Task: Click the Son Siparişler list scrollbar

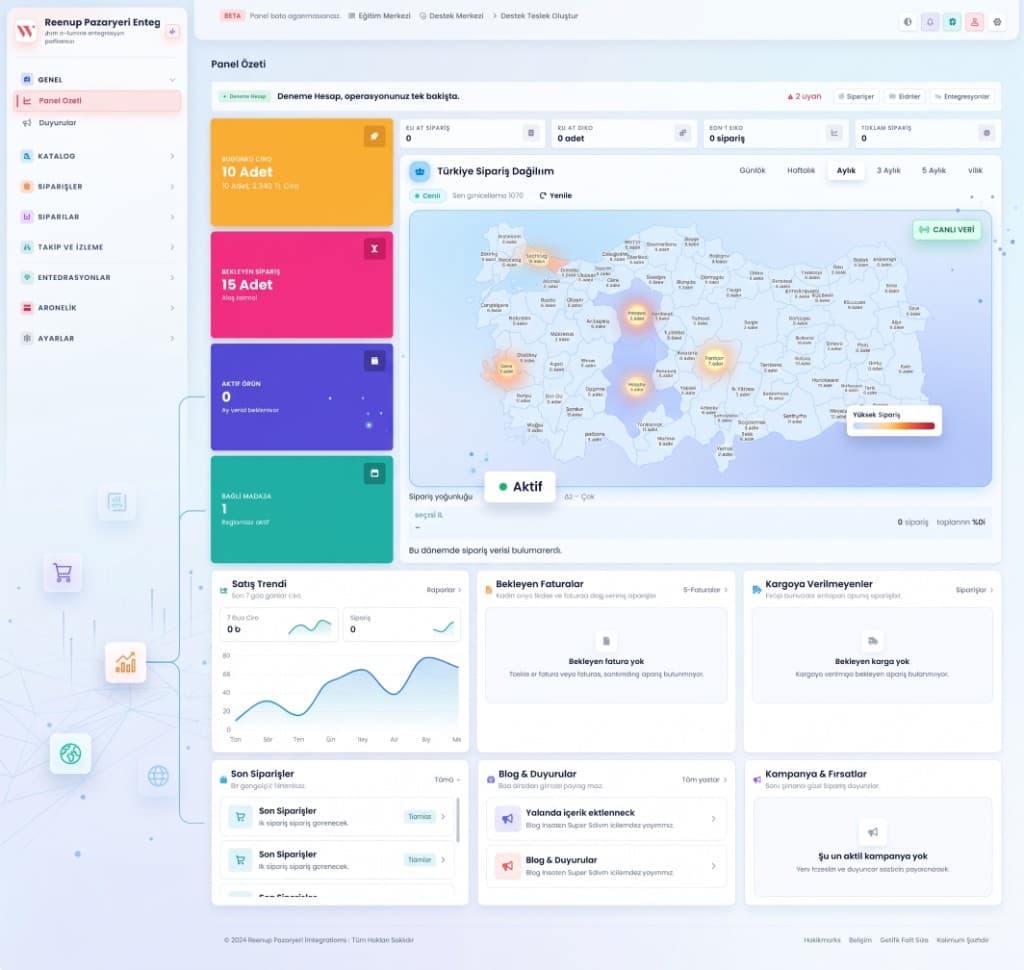Action: (x=457, y=820)
